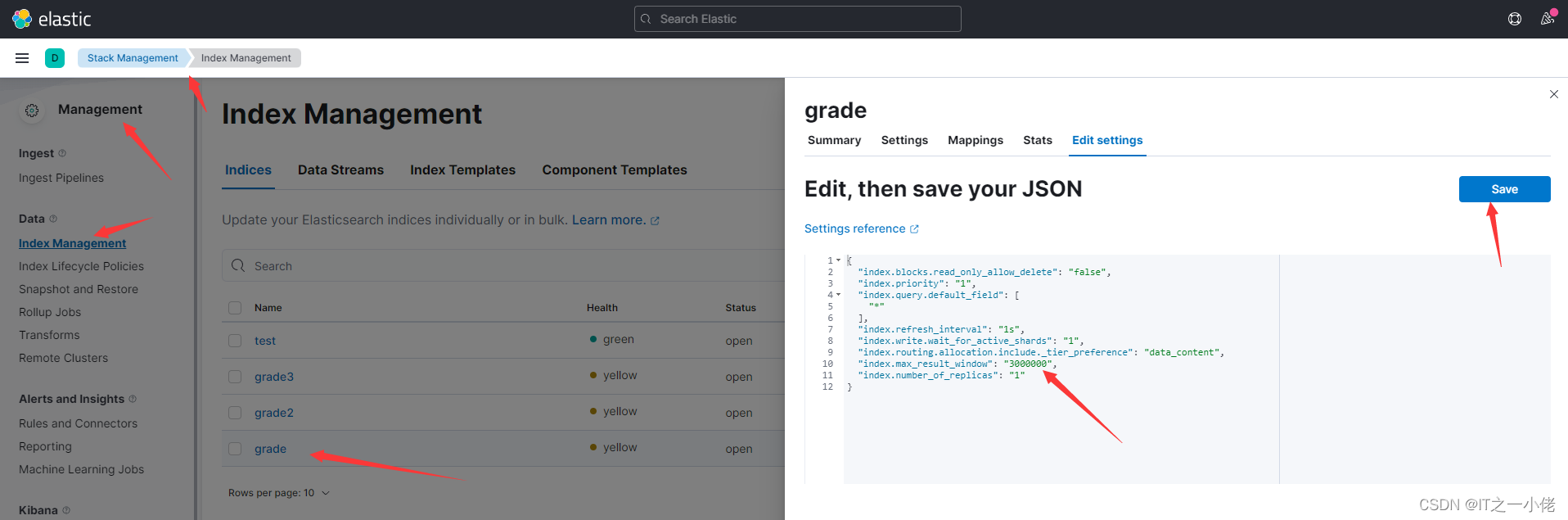Click info icon beside Alerts and Insights
The height and width of the screenshot is (520, 1568).
(x=133, y=399)
